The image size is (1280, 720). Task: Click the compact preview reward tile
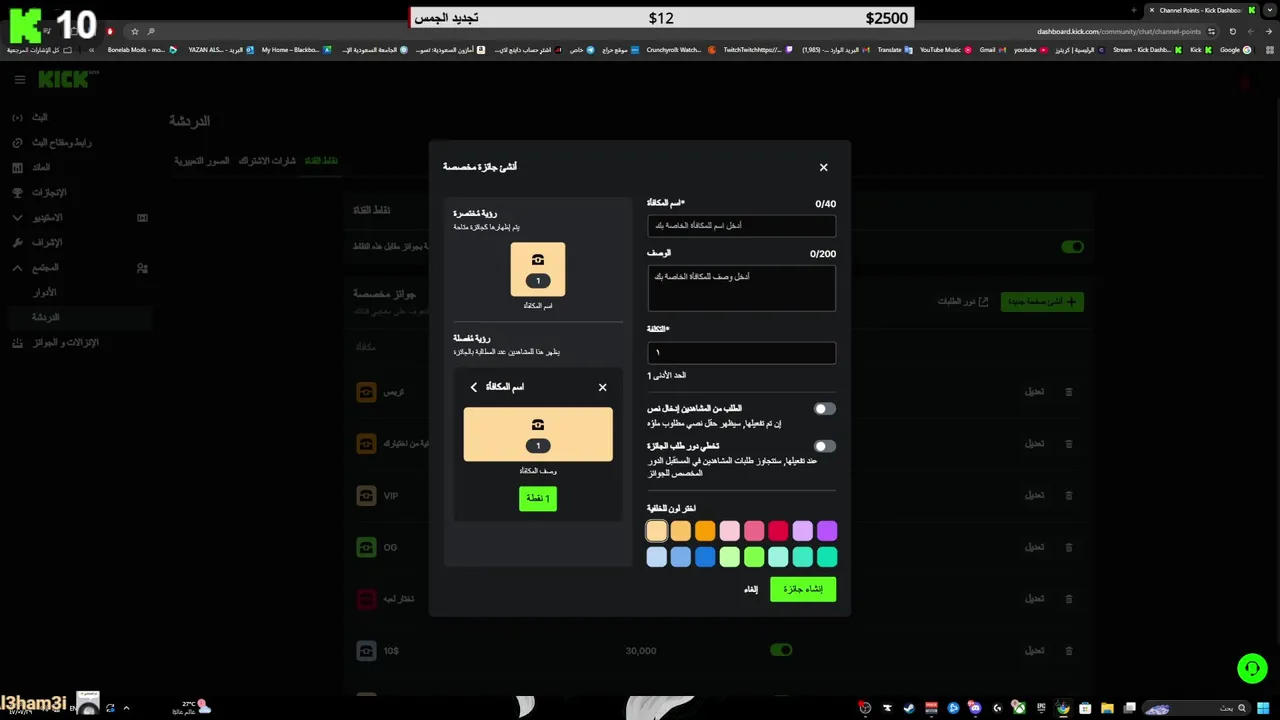(538, 269)
